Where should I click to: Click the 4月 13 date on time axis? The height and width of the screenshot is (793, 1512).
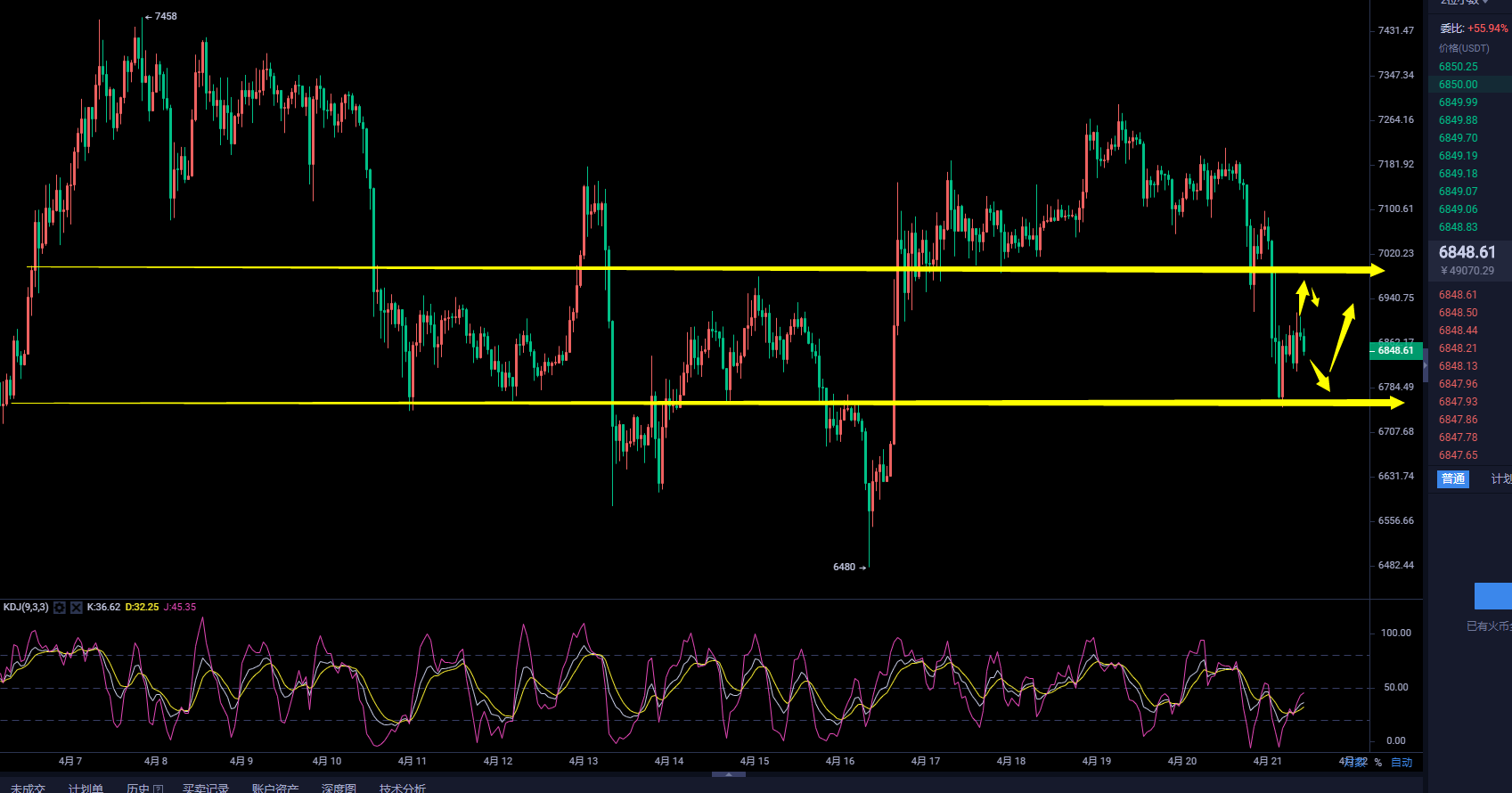584,761
